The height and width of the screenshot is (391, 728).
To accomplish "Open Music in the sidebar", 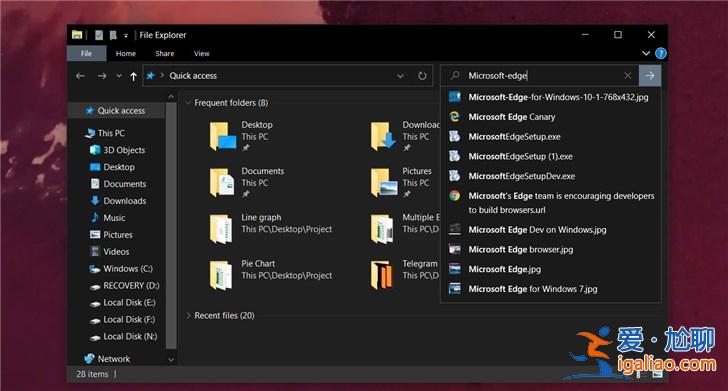I will pyautogui.click(x=108, y=218).
